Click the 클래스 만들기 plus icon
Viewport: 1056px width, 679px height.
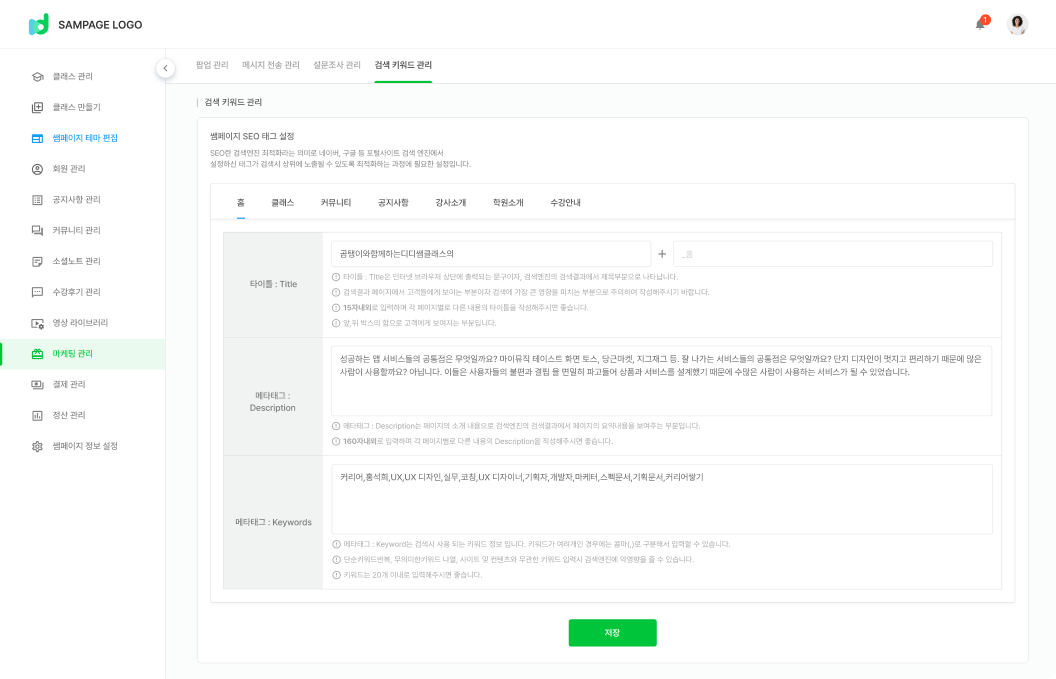tap(37, 107)
